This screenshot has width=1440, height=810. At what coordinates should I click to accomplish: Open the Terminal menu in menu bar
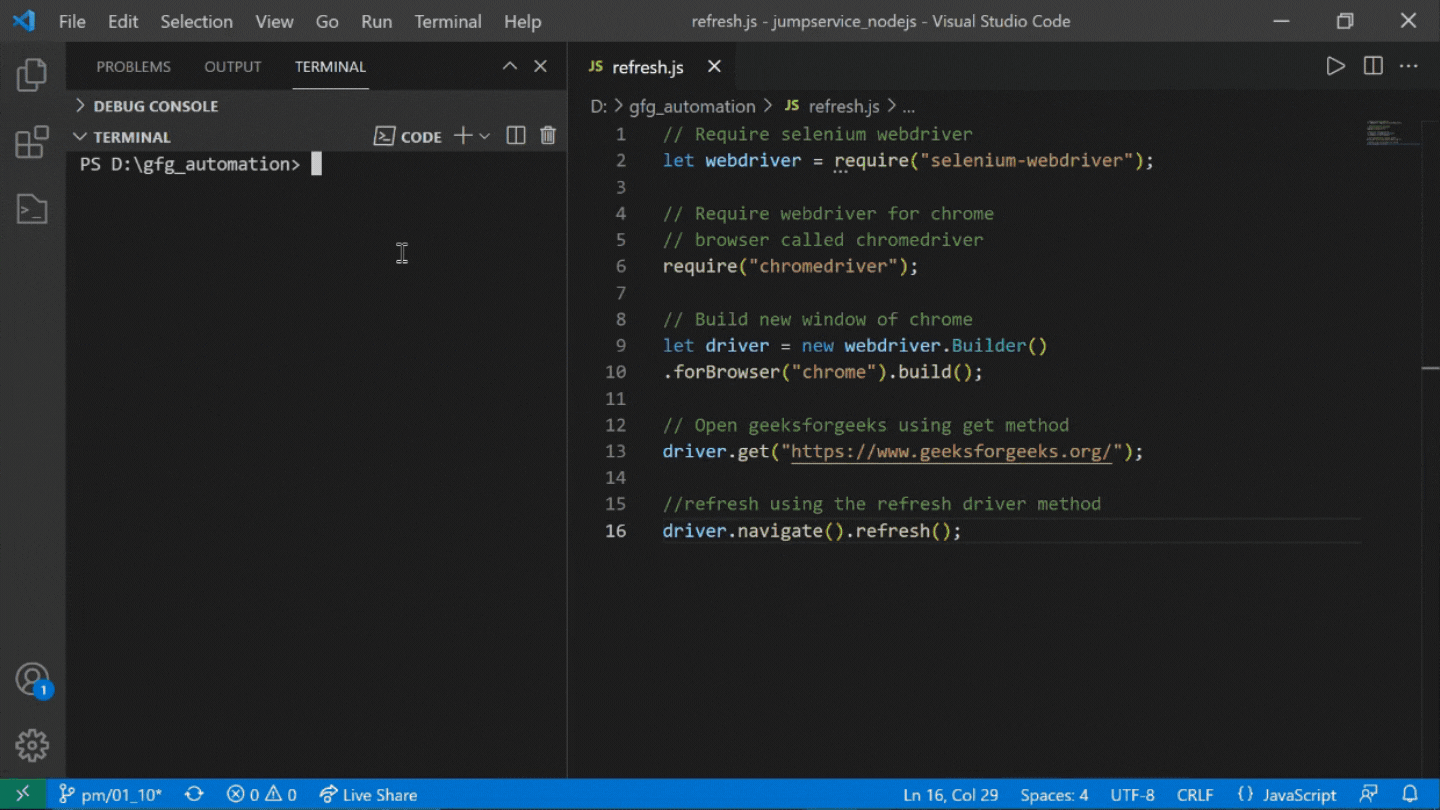point(447,21)
